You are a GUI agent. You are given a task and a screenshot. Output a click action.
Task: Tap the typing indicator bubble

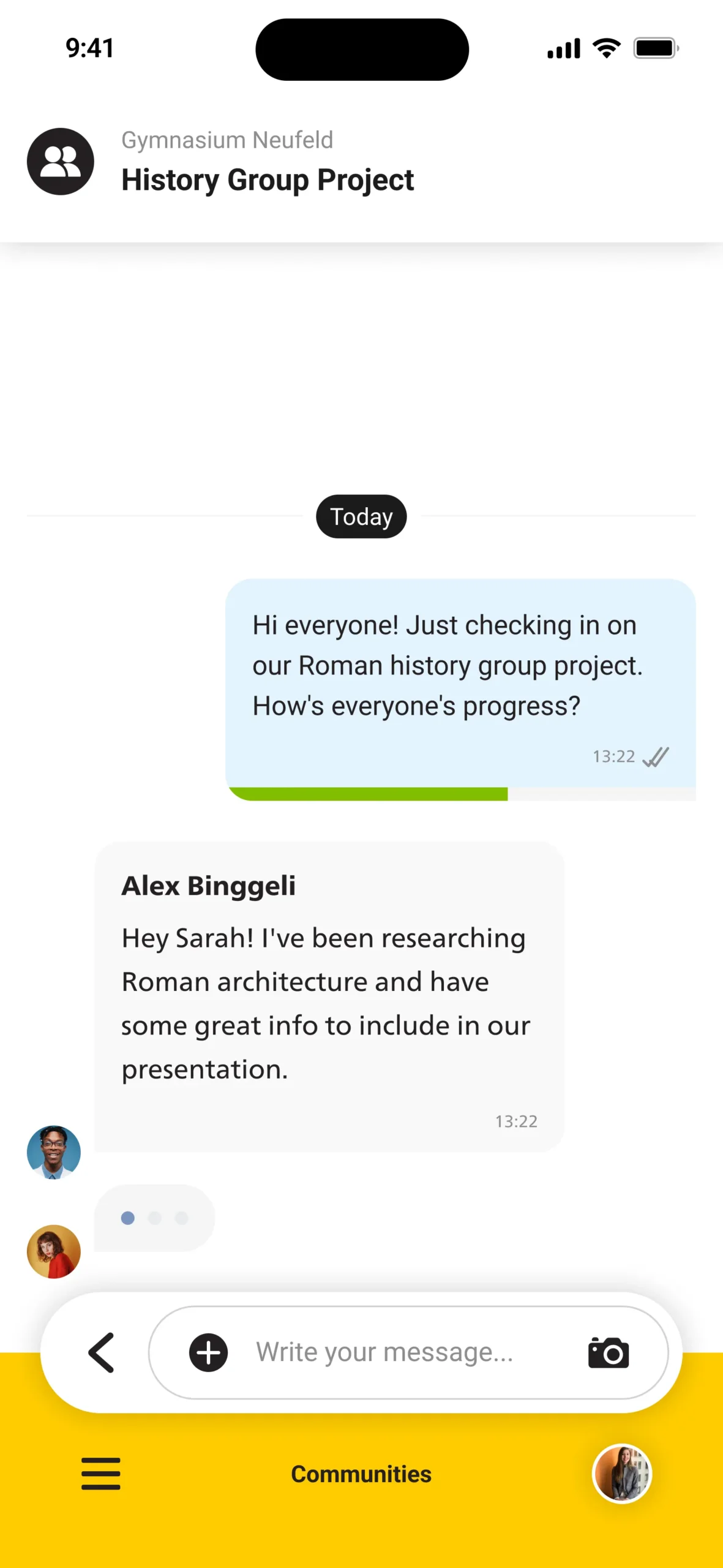154,1218
